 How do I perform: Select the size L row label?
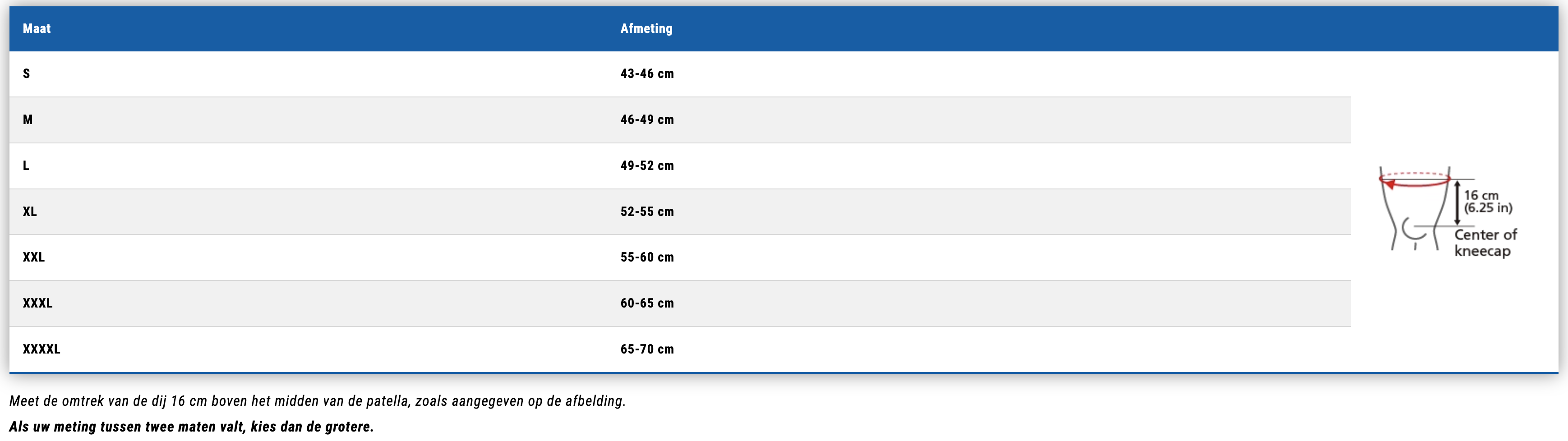coord(26,165)
